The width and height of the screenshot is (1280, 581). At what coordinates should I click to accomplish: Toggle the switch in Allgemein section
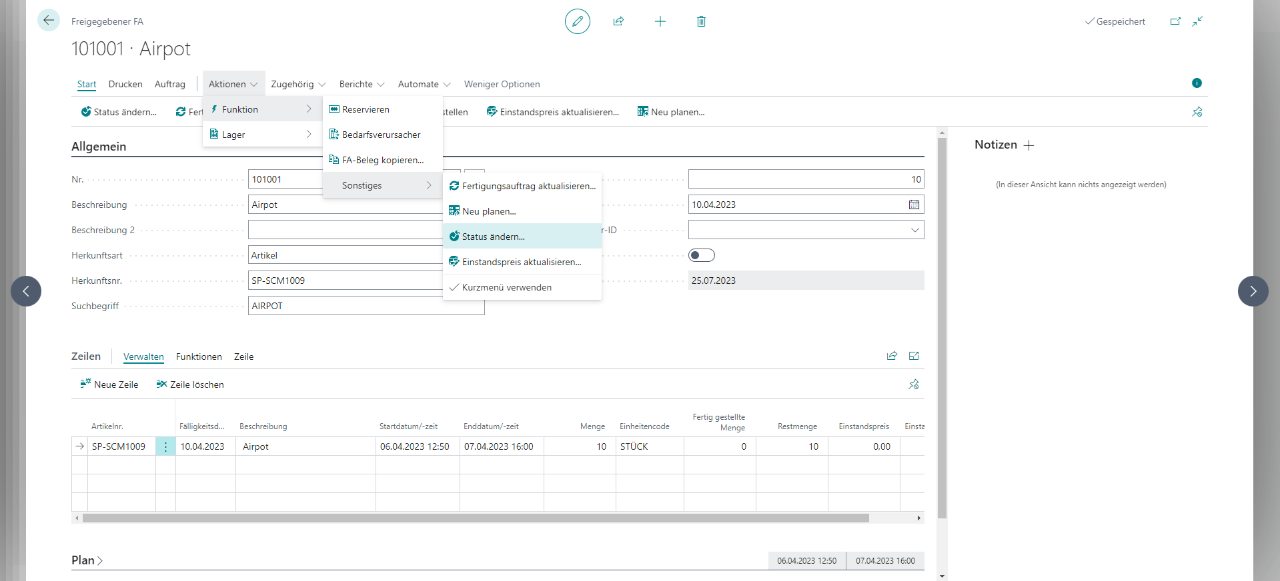coord(702,255)
